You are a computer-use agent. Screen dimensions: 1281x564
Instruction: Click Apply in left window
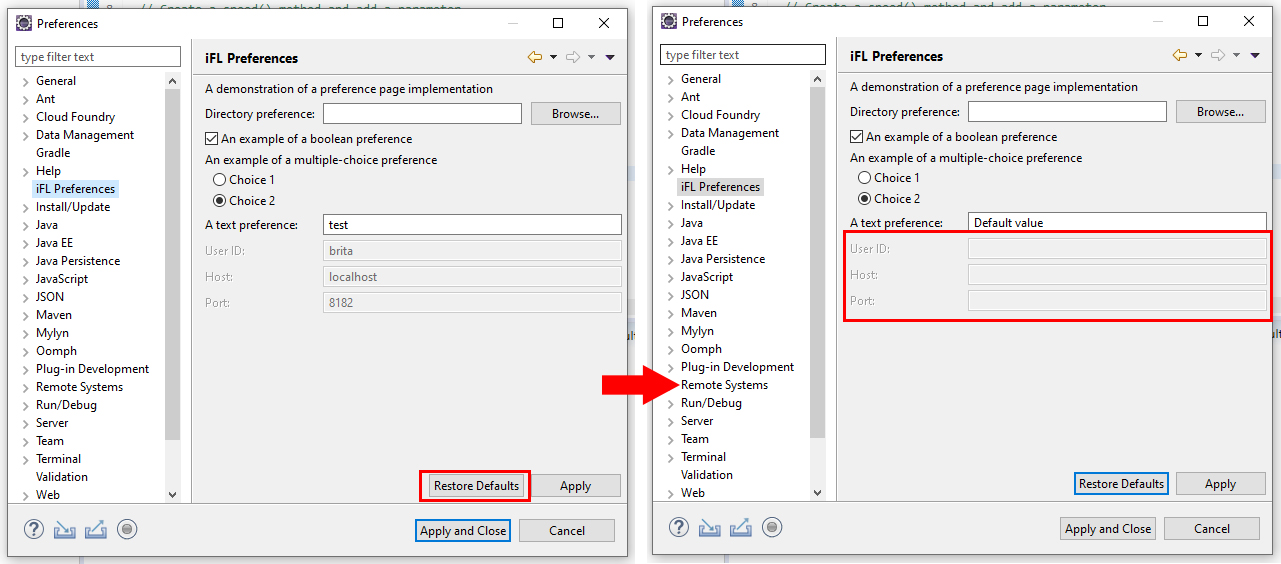(575, 486)
